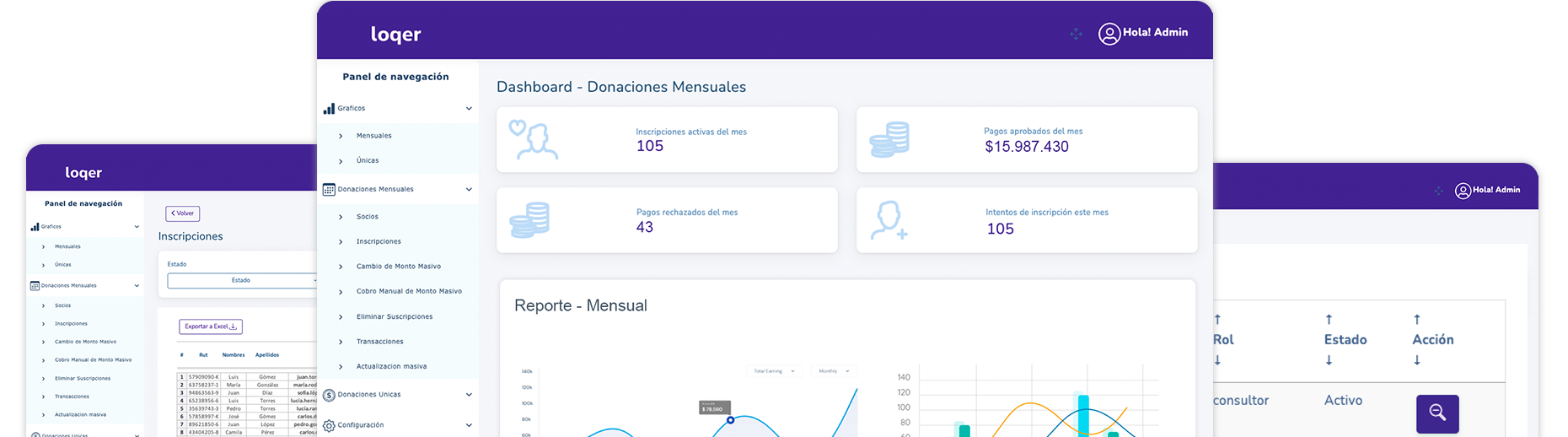Expand the Donaciones Unicas section in the front window
This screenshot has height=437, width=1568.
(x=469, y=395)
